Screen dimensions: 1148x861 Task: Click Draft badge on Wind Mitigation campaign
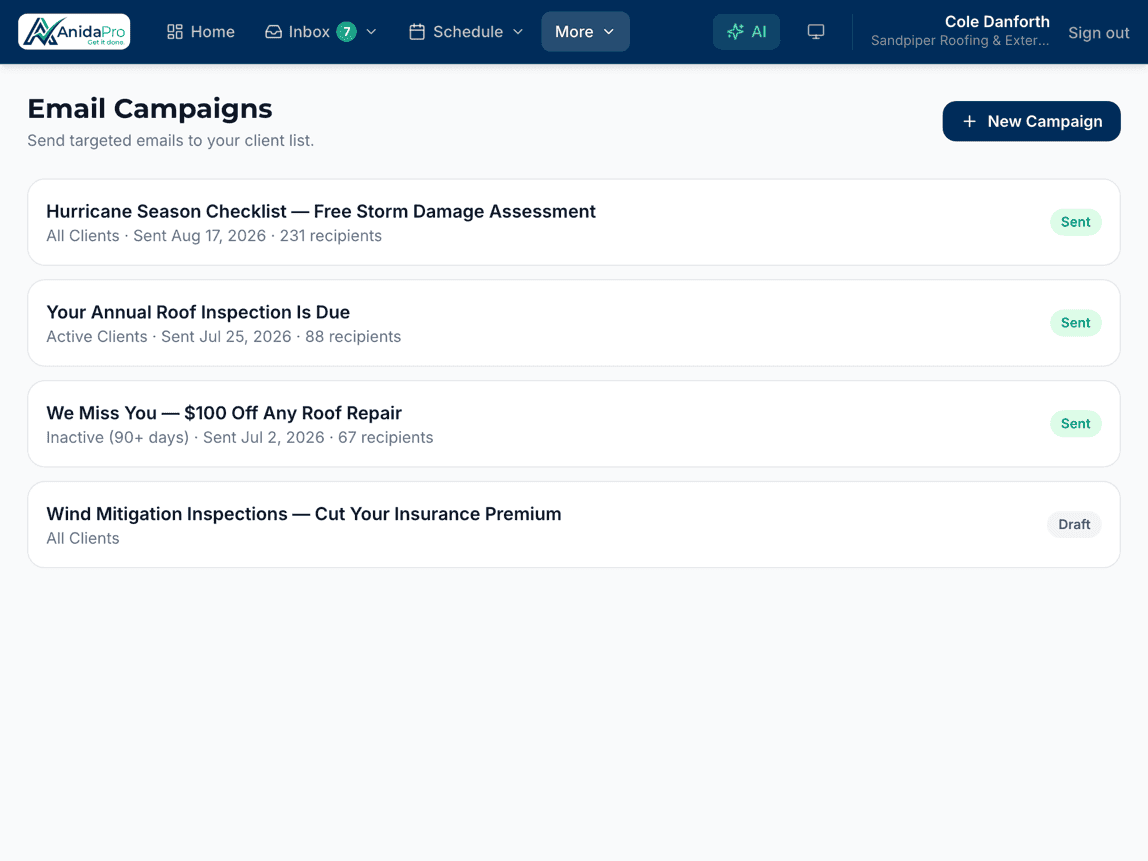(x=1073, y=524)
